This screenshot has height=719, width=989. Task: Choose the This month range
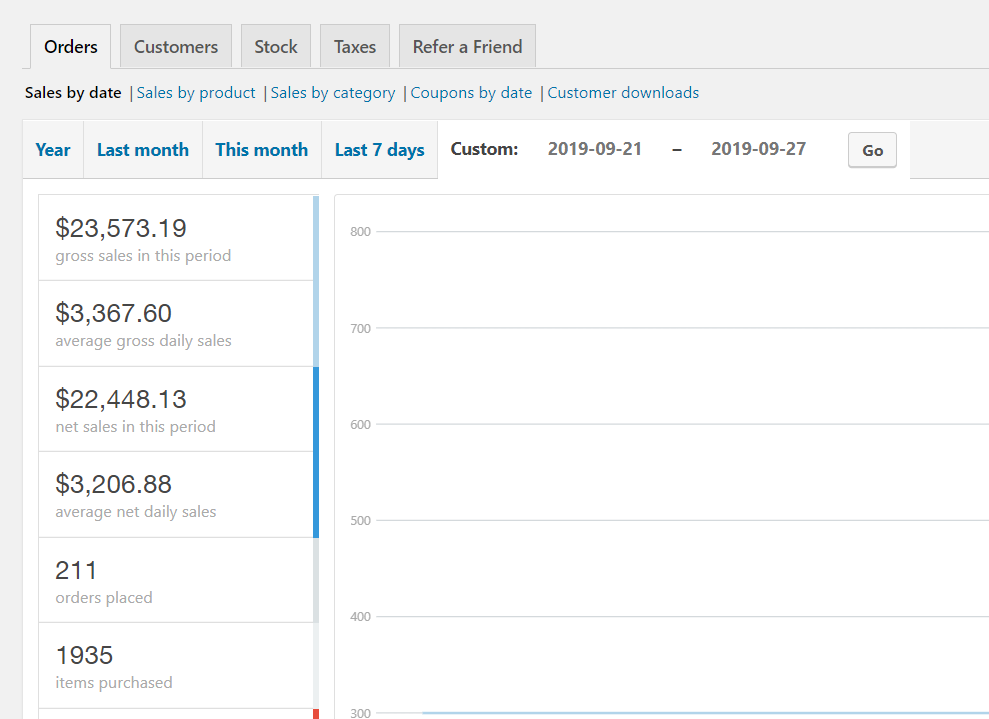(x=261, y=150)
